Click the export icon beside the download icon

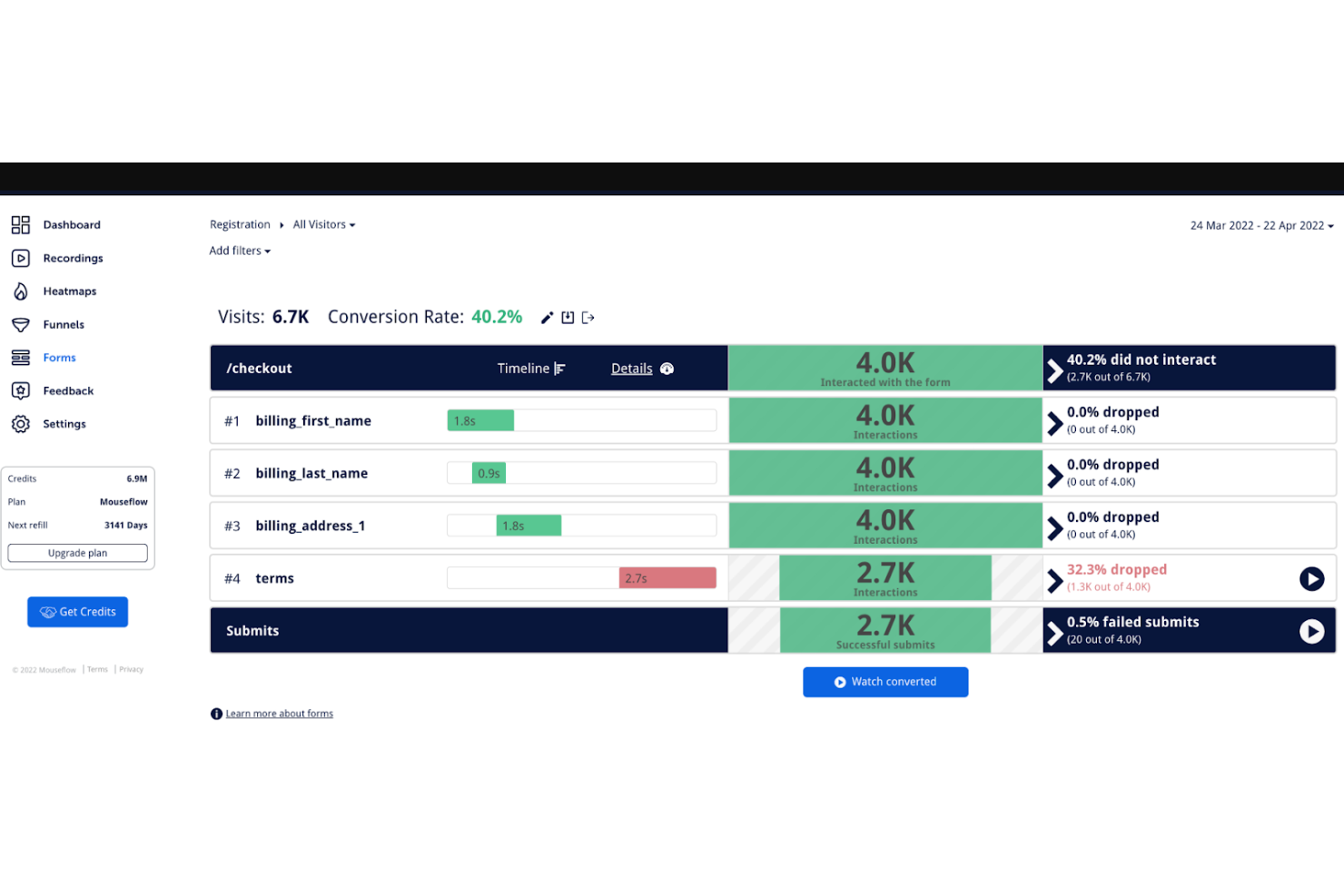coord(588,317)
